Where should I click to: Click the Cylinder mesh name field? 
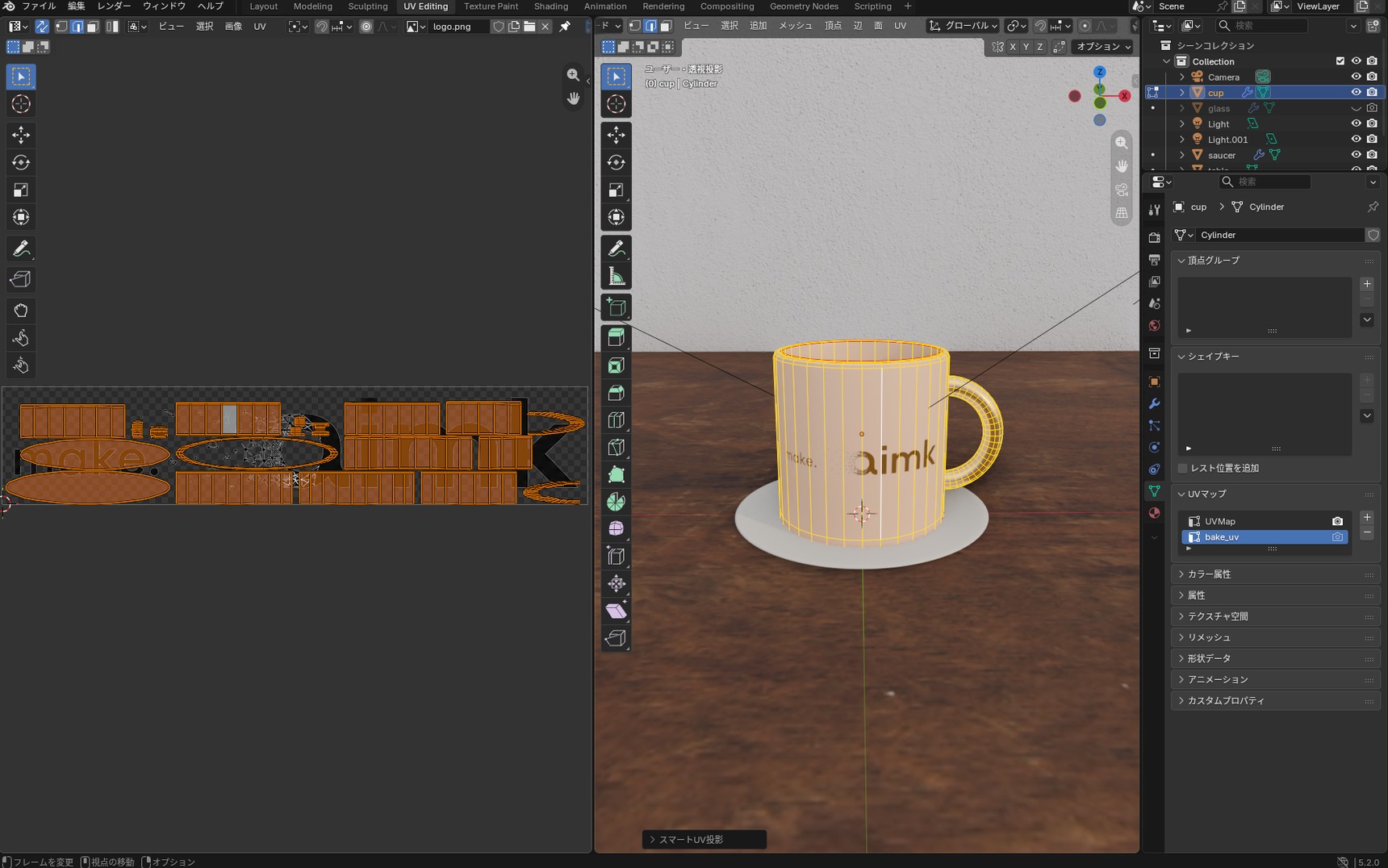pos(1279,235)
